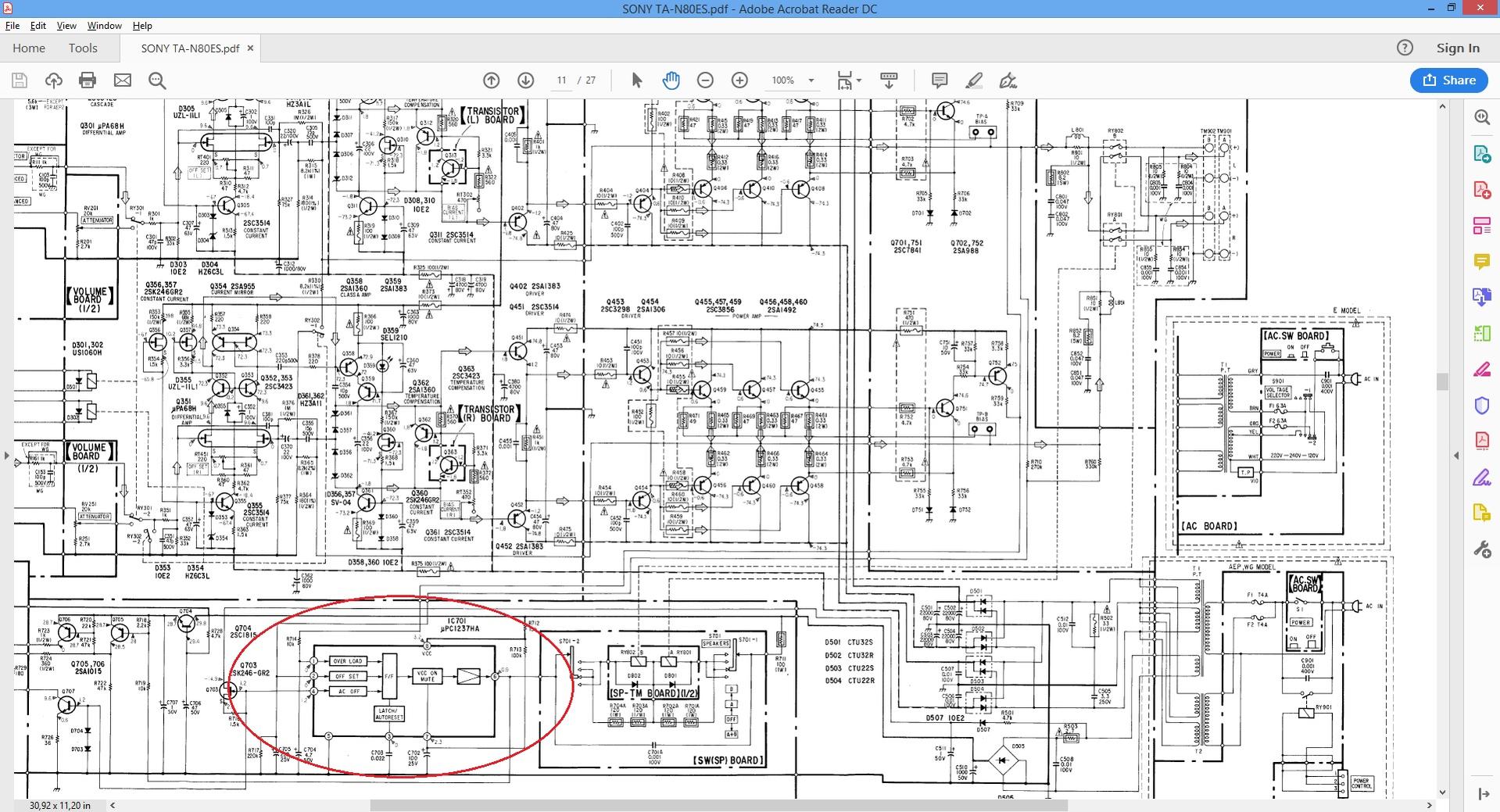Add a sticky note comment
This screenshot has width=1500, height=812.
click(940, 80)
